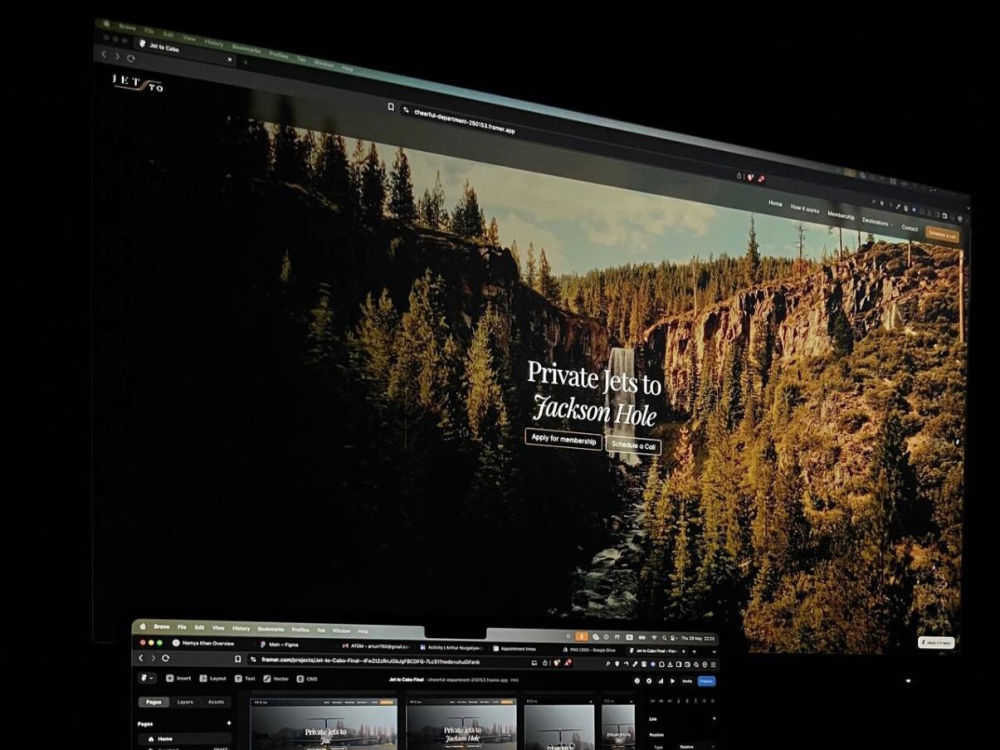This screenshot has height=750, width=1000.
Task: Click the analytics icon in Framer toolbar
Action: [660, 681]
